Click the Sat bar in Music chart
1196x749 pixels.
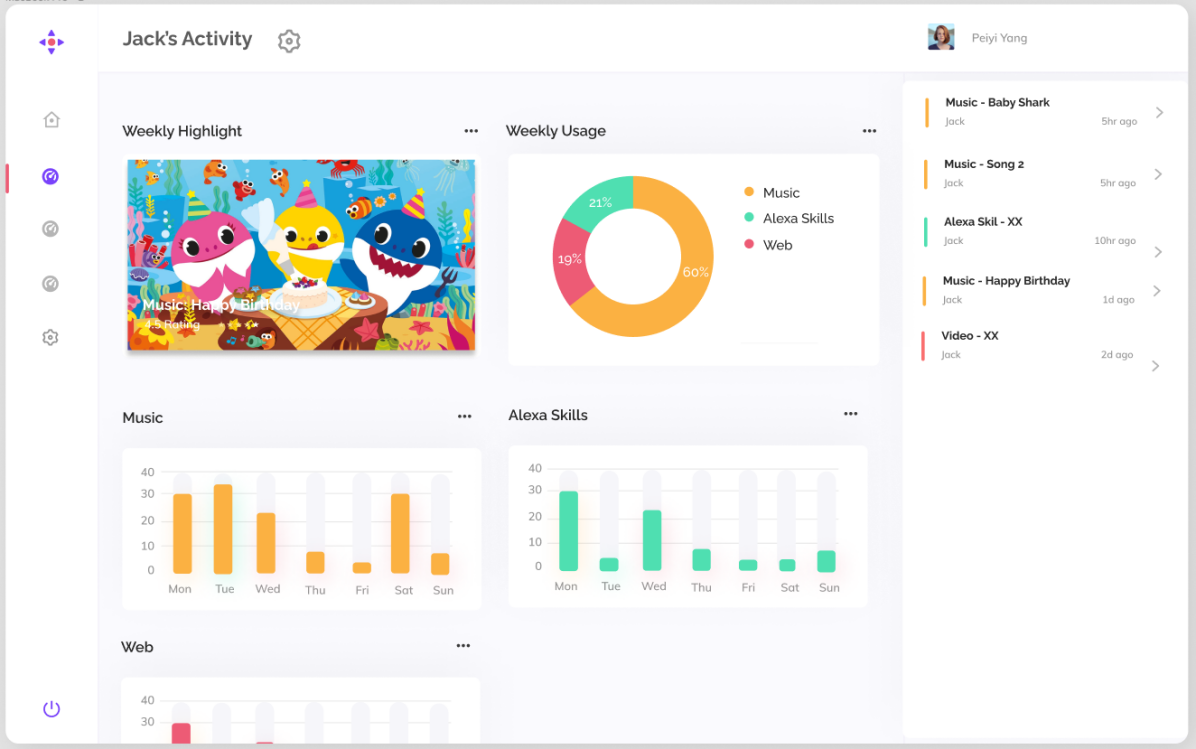pyautogui.click(x=400, y=533)
